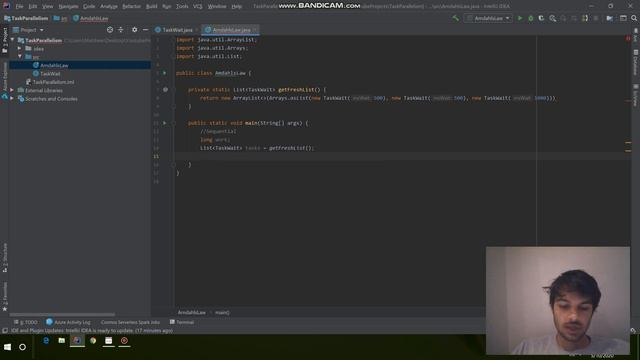This screenshot has width=640, height=360.
Task: Collapse the TaskParallelism root node
Action: coord(13,40)
